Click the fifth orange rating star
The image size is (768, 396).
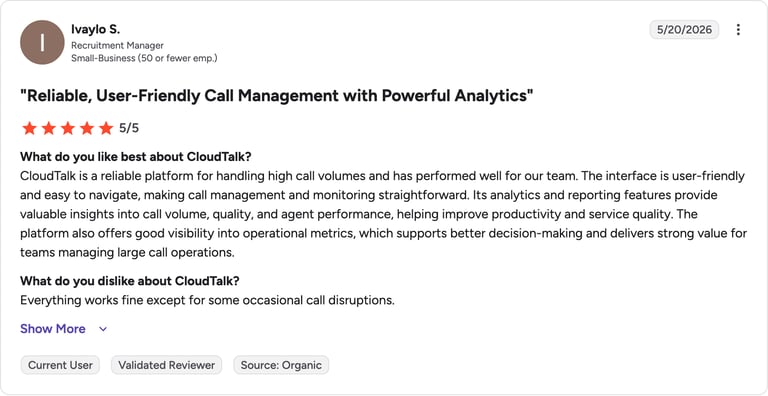point(106,128)
